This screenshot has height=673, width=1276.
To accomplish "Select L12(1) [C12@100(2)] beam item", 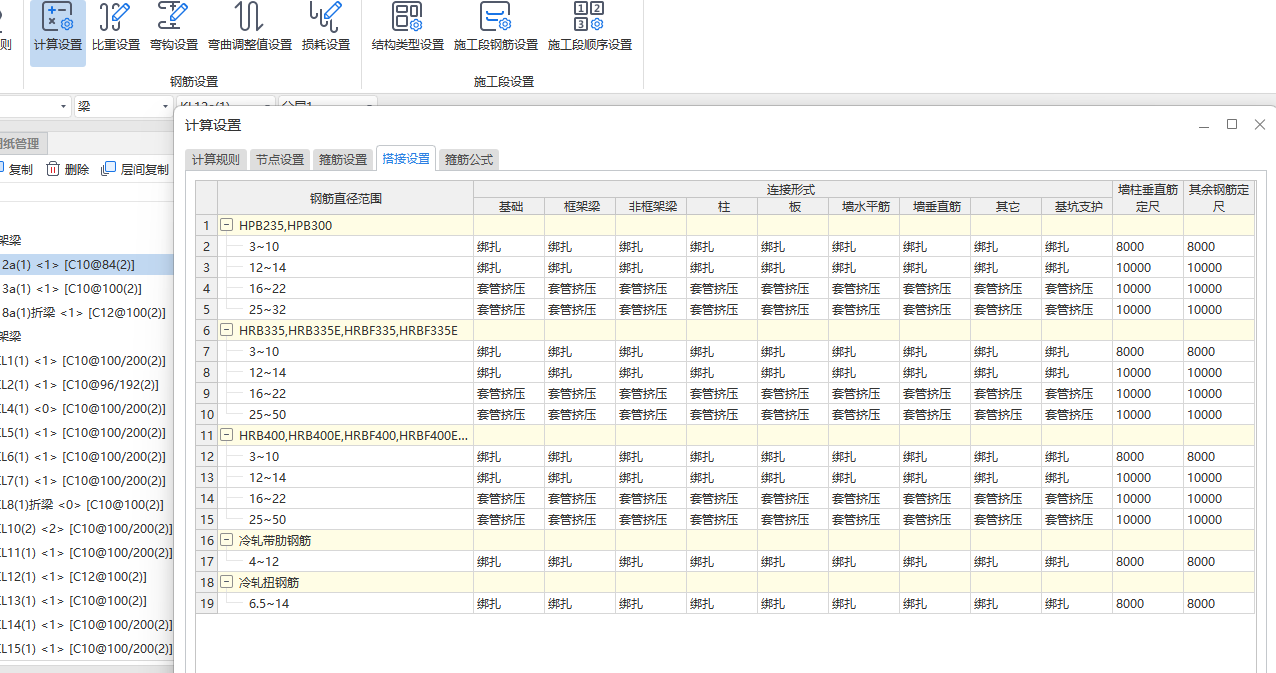I will [x=74, y=577].
